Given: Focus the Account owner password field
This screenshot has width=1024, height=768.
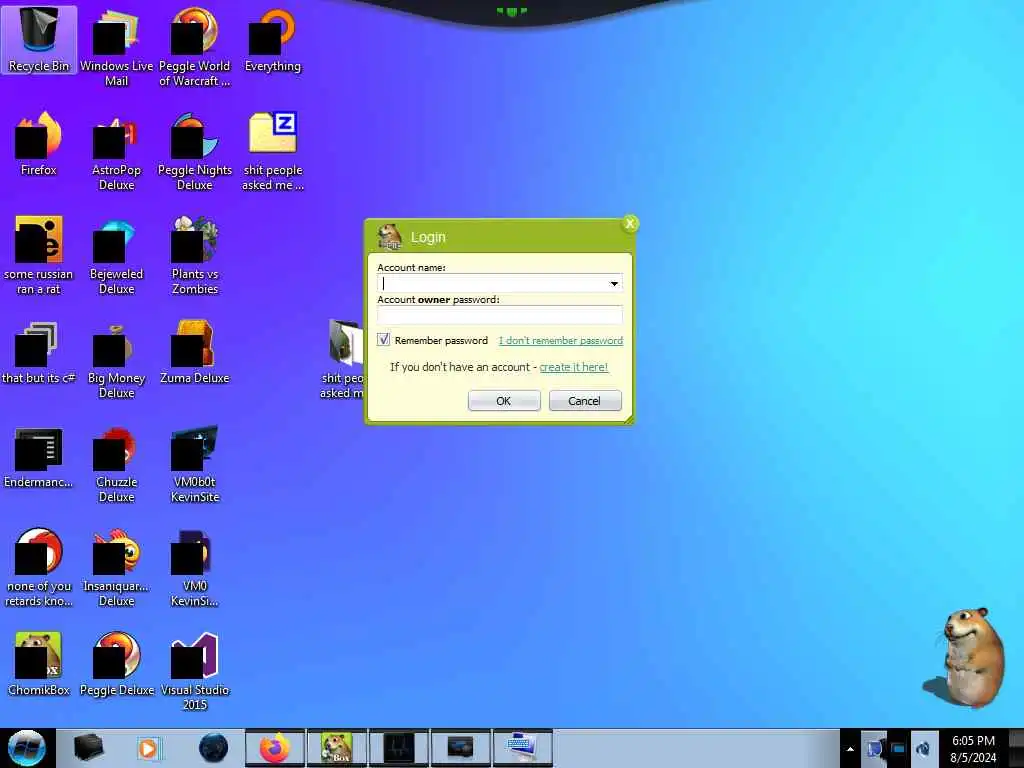Looking at the screenshot, I should (x=500, y=315).
